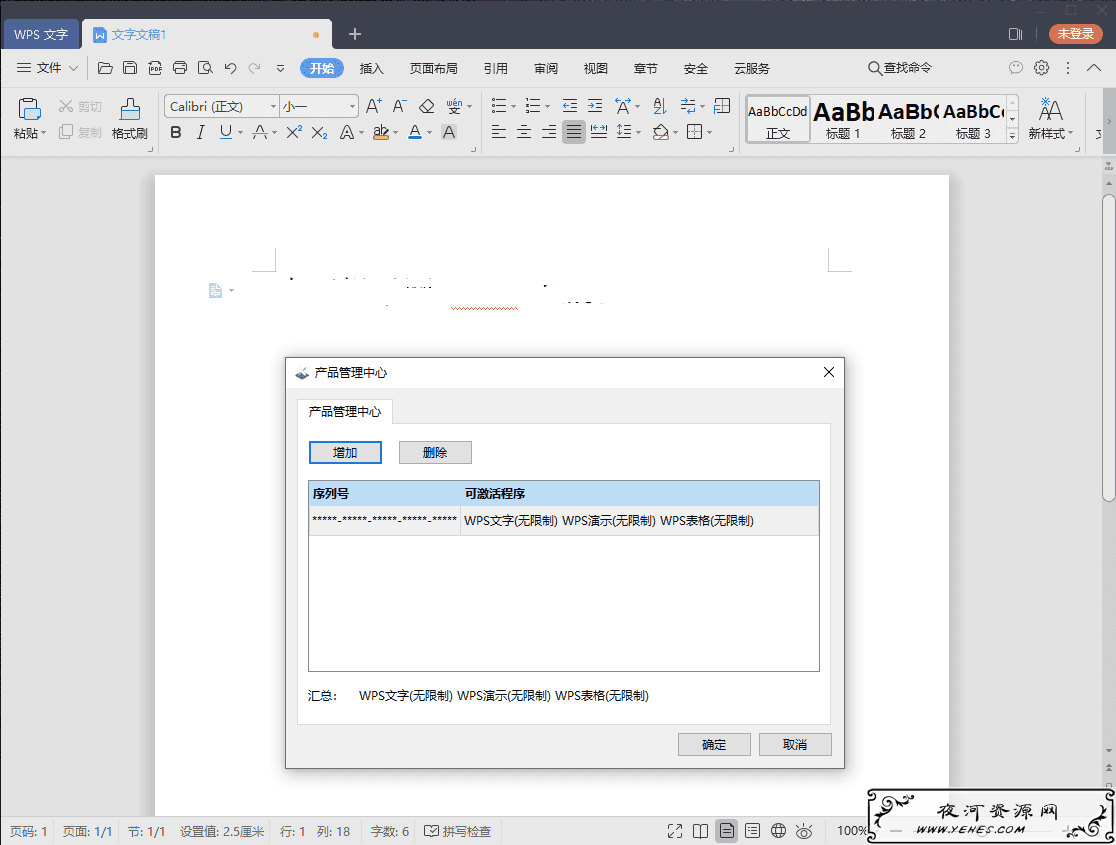Export to PDF via the toolbar icon
The width and height of the screenshot is (1116, 845).
[154, 68]
